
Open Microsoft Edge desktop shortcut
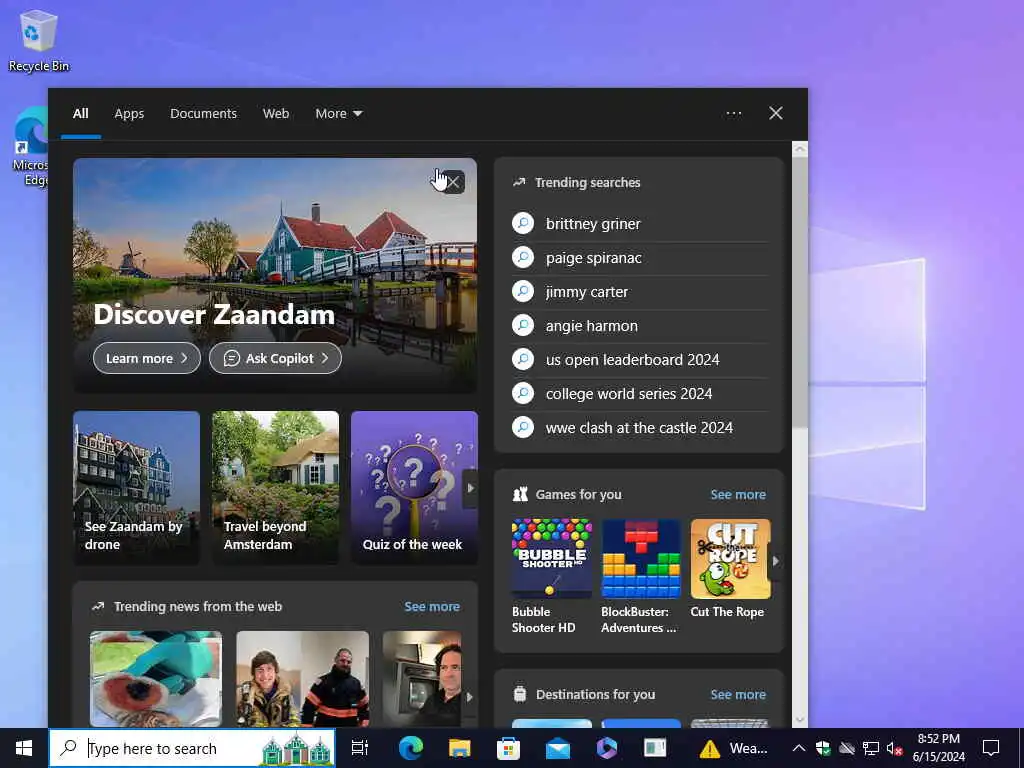(30, 148)
